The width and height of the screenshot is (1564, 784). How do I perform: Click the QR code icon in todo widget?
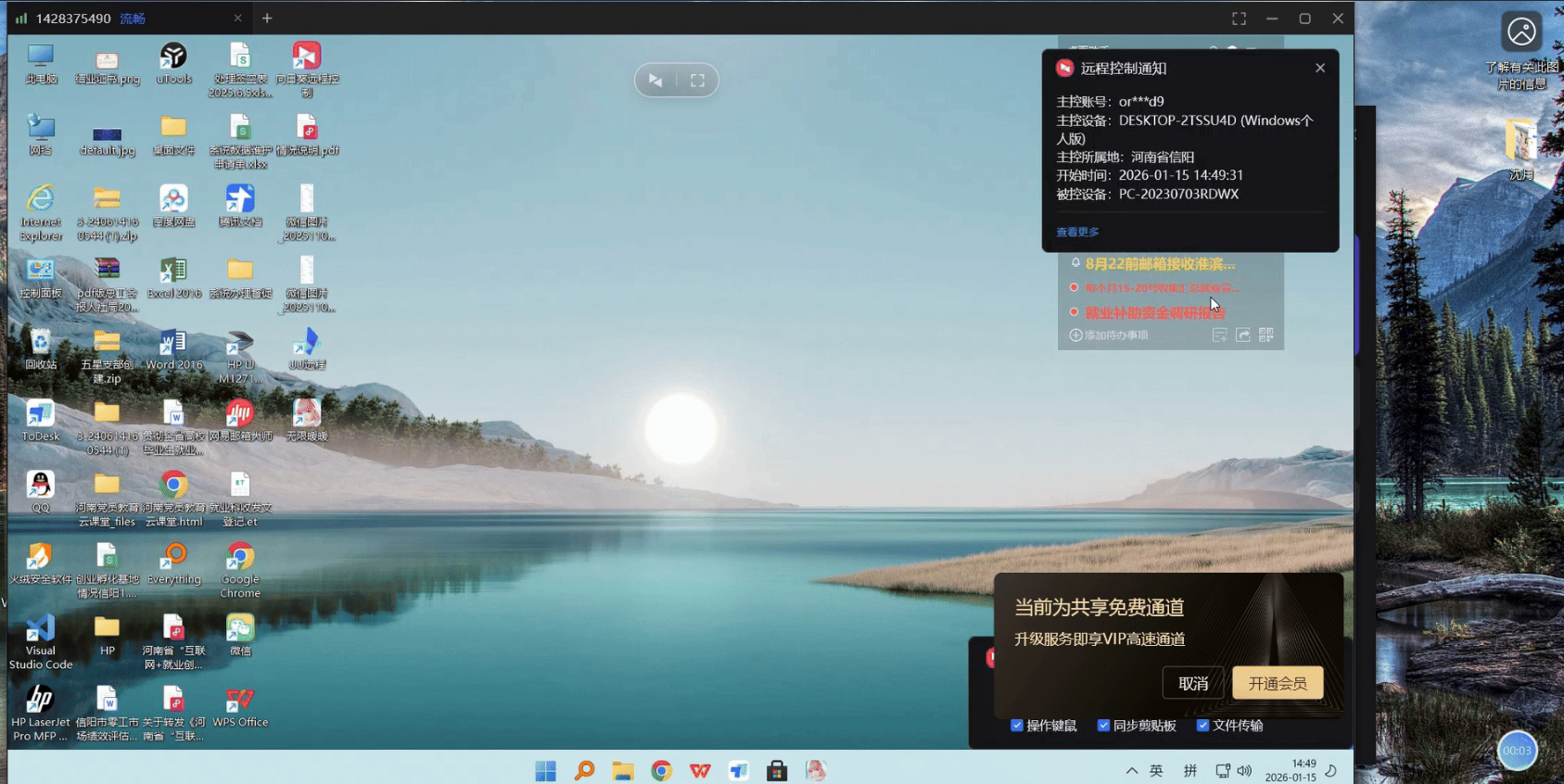coord(1265,335)
